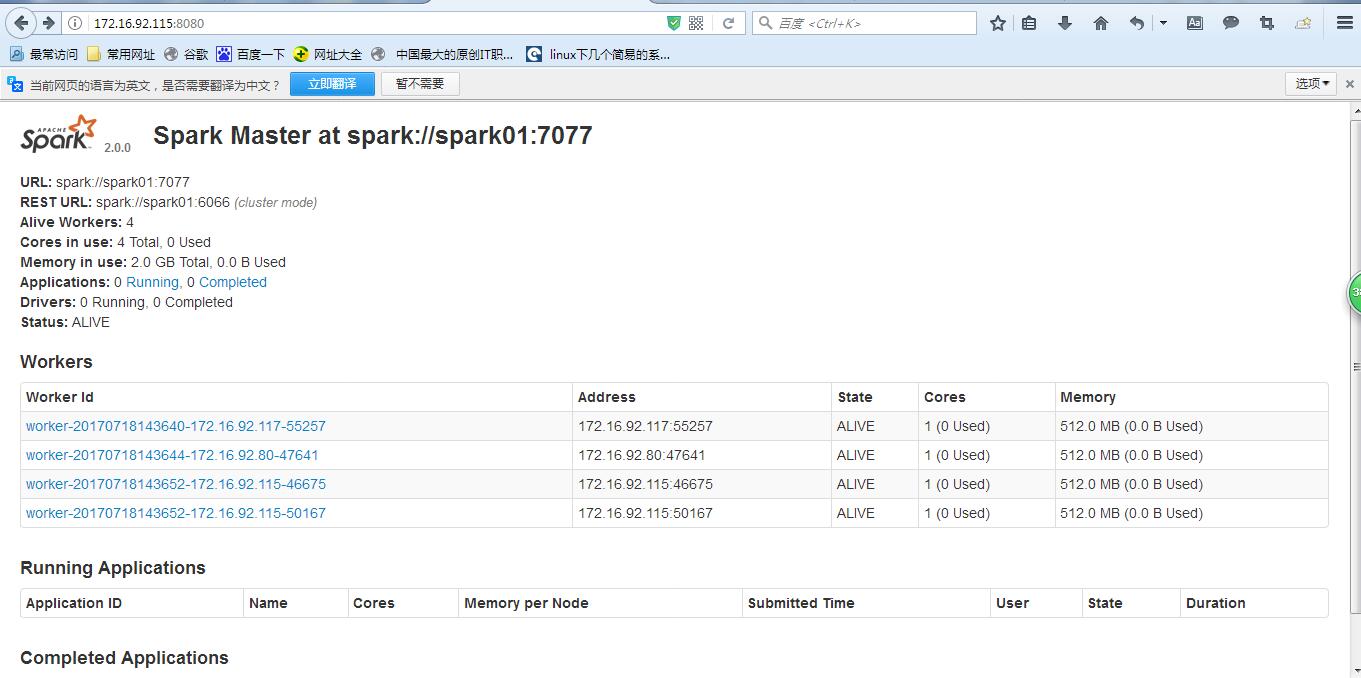
Task: Go to the home page icon
Action: (1101, 23)
